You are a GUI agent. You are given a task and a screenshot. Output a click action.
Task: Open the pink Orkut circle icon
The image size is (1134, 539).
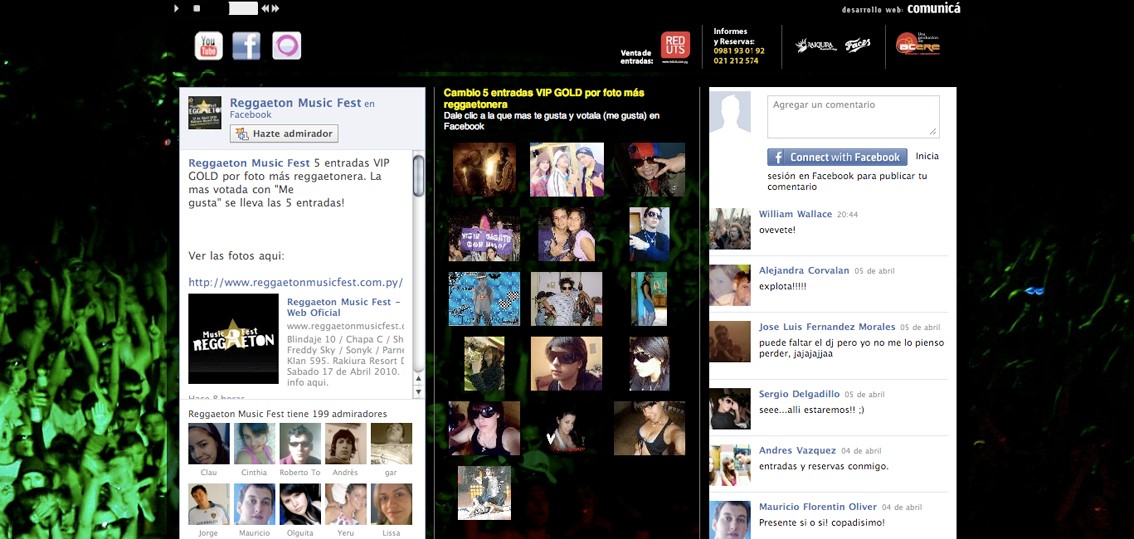(x=286, y=46)
